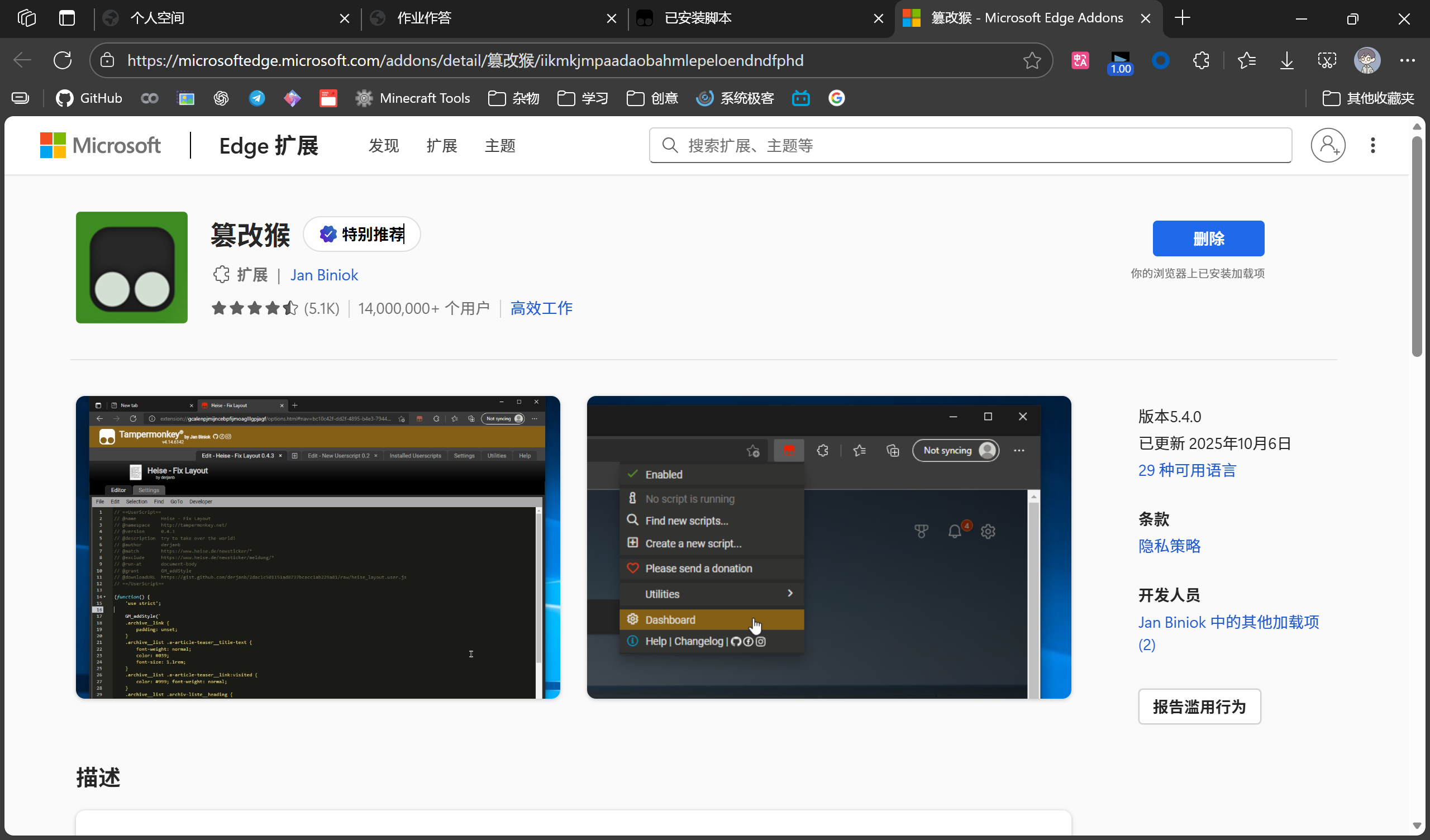Viewport: 1430px width, 840px height.
Task: Click the translate extension icon in toolbar
Action: (1080, 60)
